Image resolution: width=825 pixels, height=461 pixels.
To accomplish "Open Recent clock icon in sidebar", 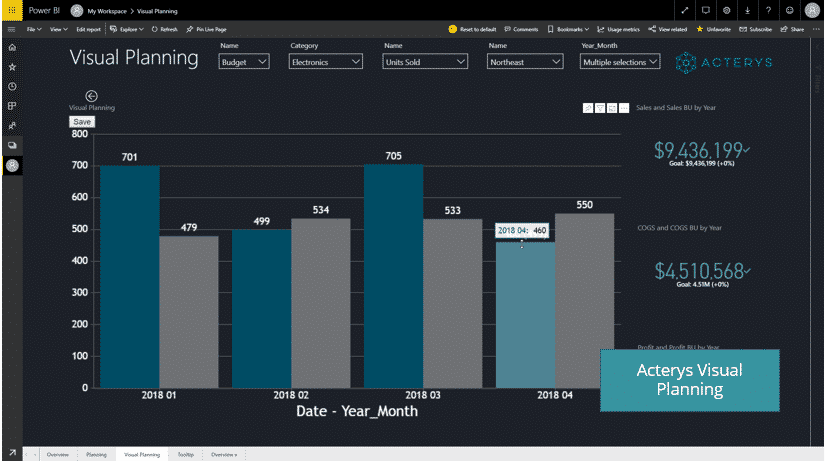I will 12,86.
